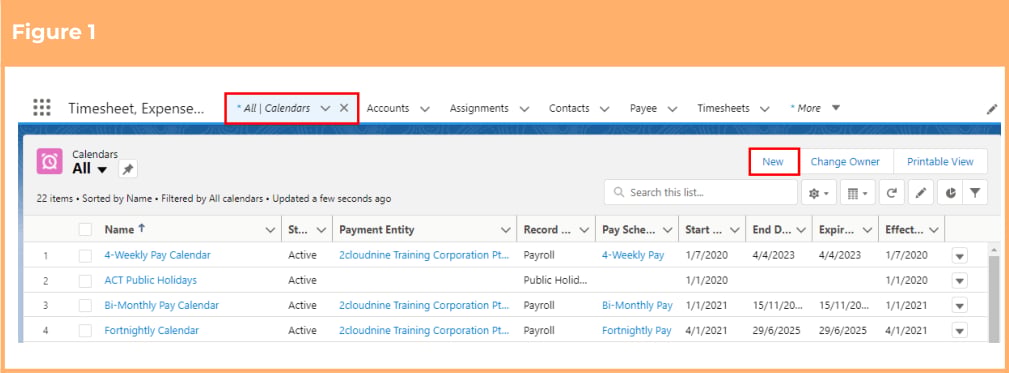
Task: Refresh the calendars list
Action: tap(891, 193)
